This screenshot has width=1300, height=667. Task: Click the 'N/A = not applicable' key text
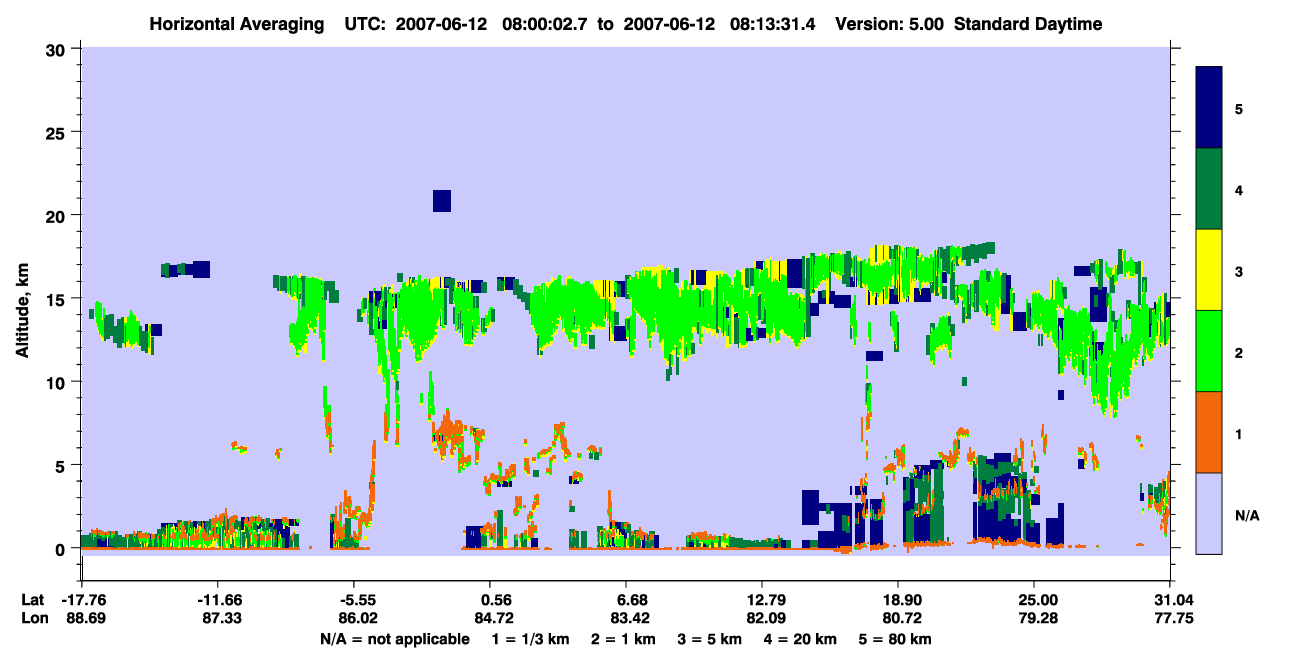click(x=394, y=639)
